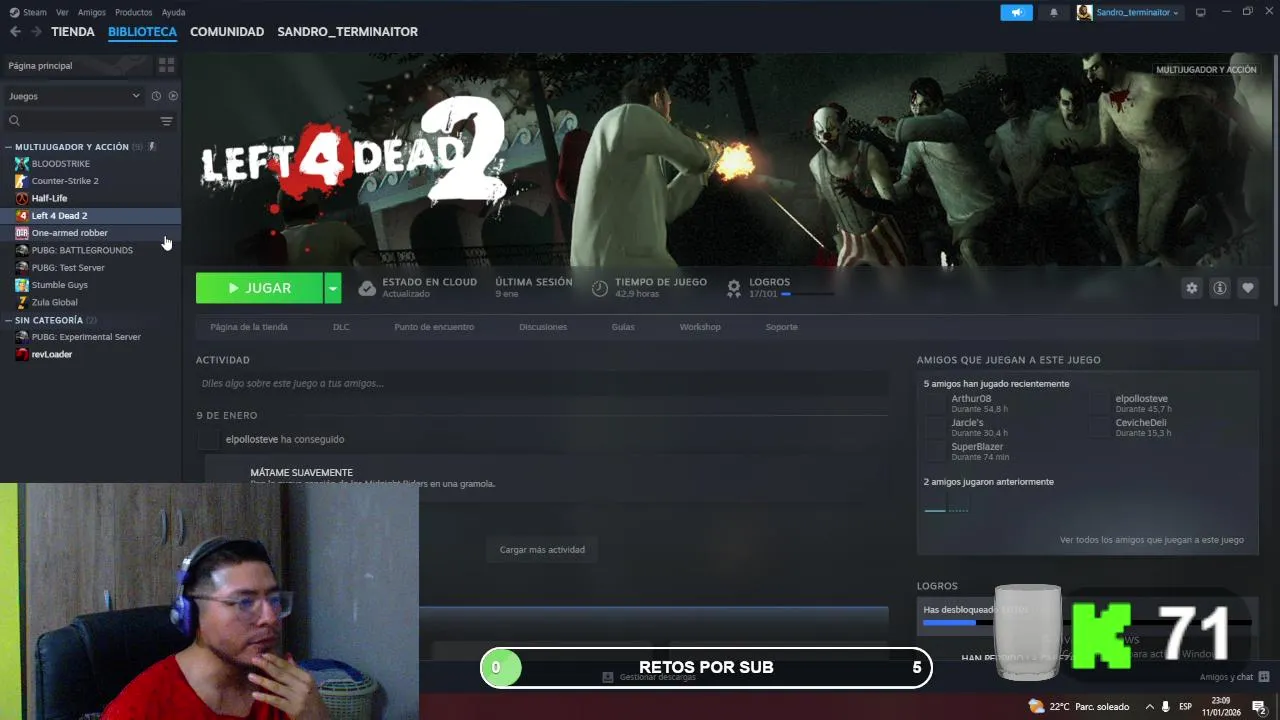
Task: Open friend CevicheDeli's profile
Action: point(1141,423)
